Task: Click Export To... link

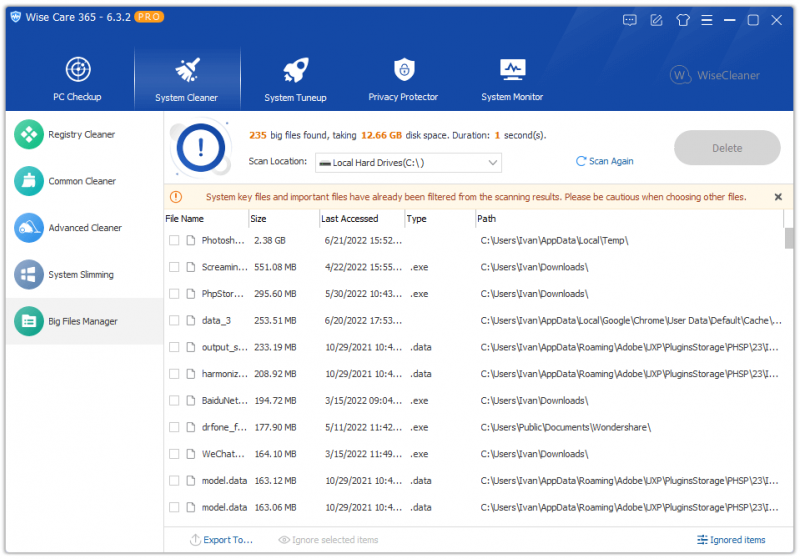Action: pos(228,540)
